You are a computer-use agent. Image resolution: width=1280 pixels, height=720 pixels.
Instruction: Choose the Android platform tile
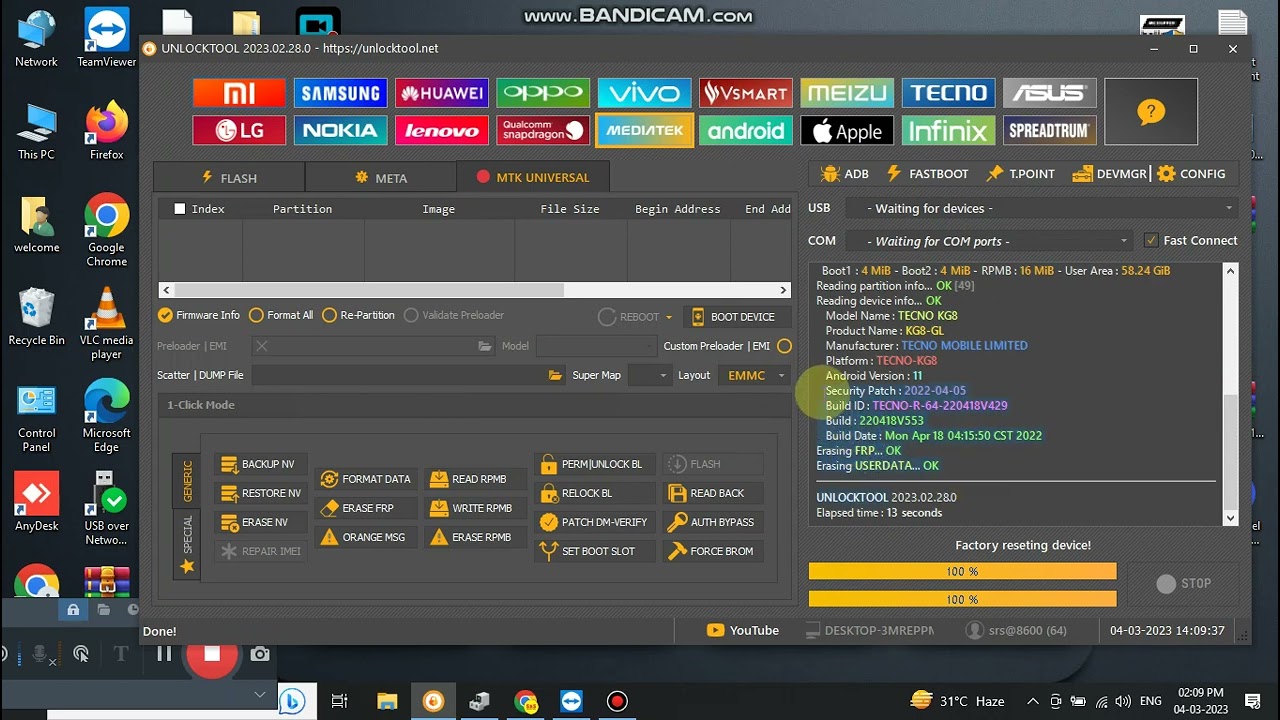click(x=746, y=130)
